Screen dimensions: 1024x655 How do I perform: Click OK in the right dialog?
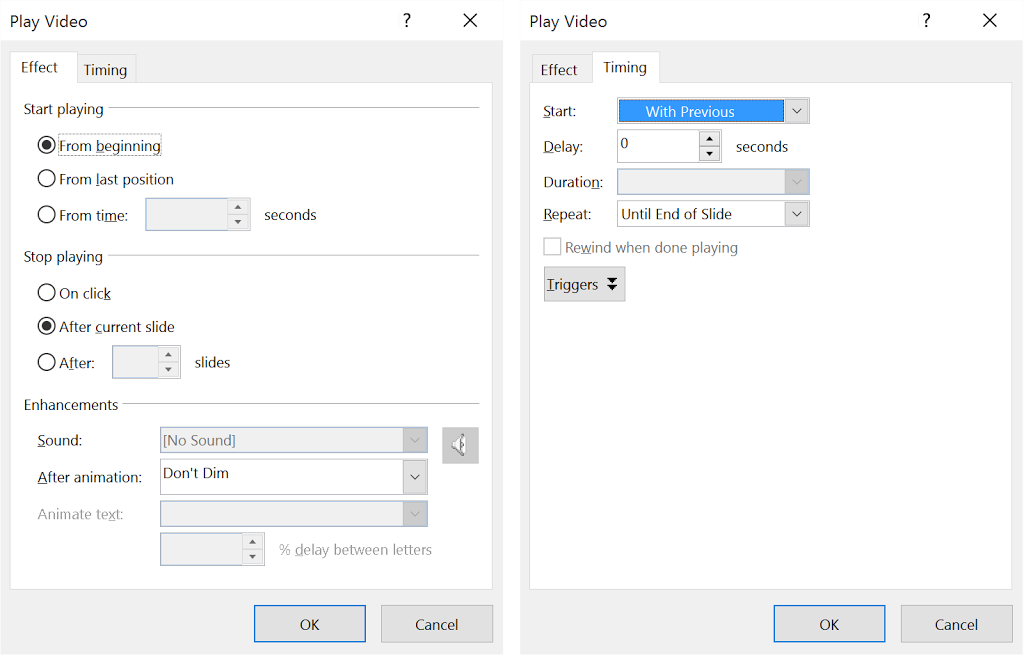click(829, 624)
